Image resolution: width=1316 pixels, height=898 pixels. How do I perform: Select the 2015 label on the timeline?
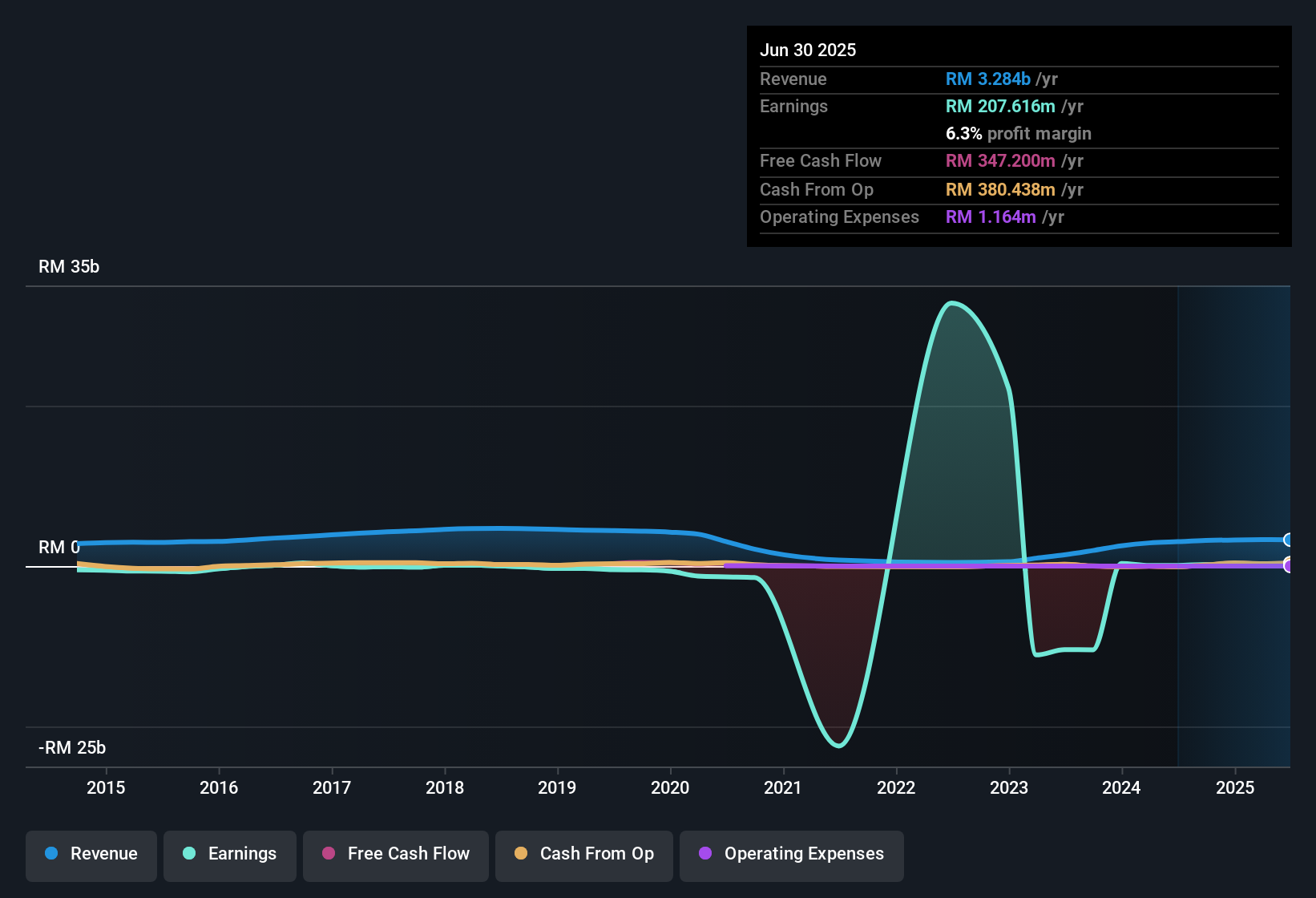tap(106, 788)
